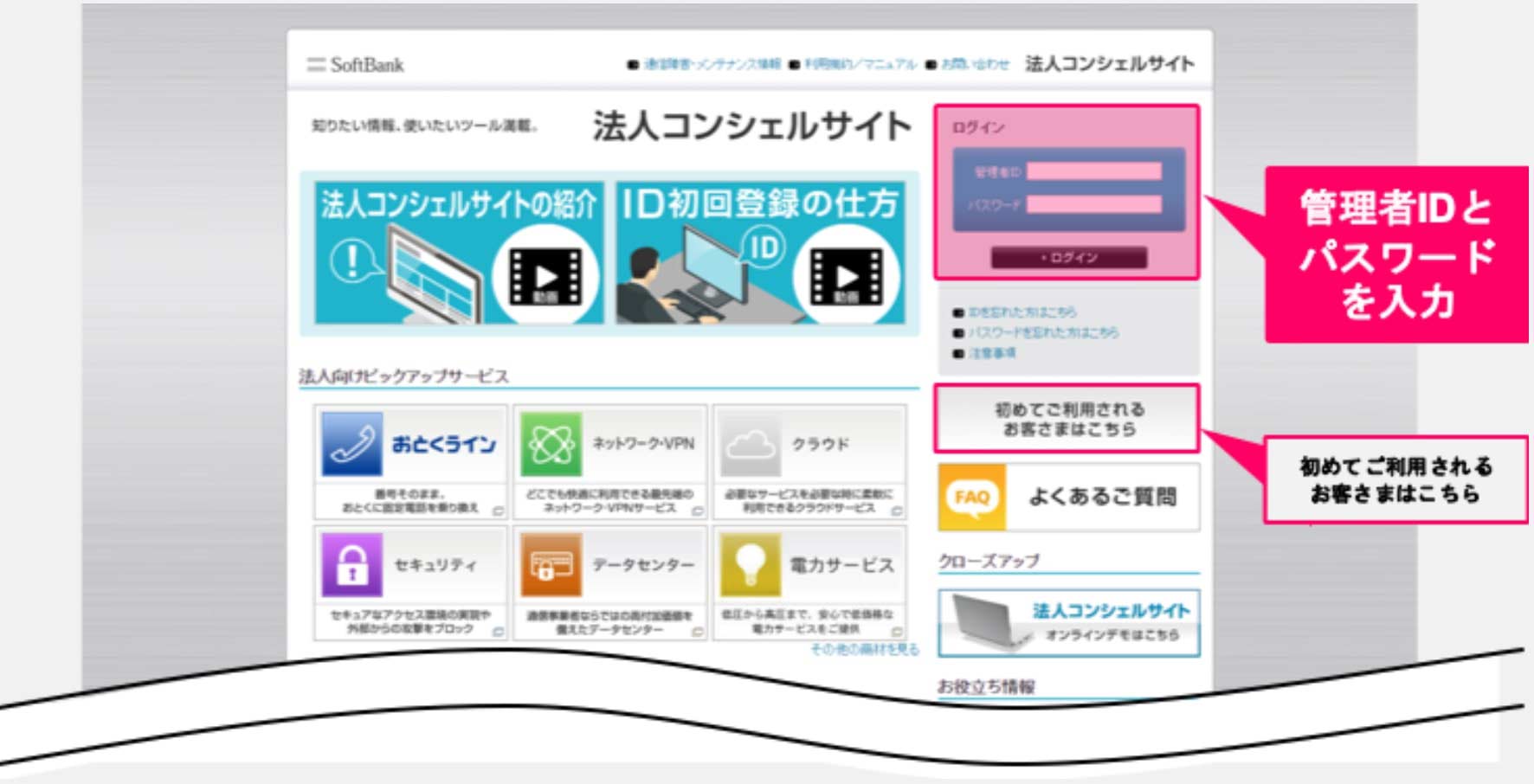Click the SoftBank logo in header

pyautogui.click(x=356, y=65)
